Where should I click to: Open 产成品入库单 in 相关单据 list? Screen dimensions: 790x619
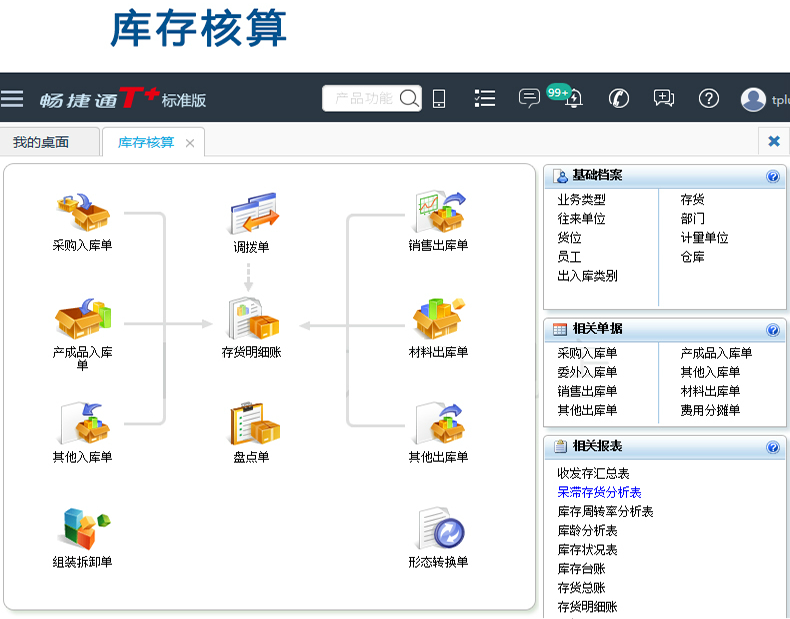[x=716, y=353]
